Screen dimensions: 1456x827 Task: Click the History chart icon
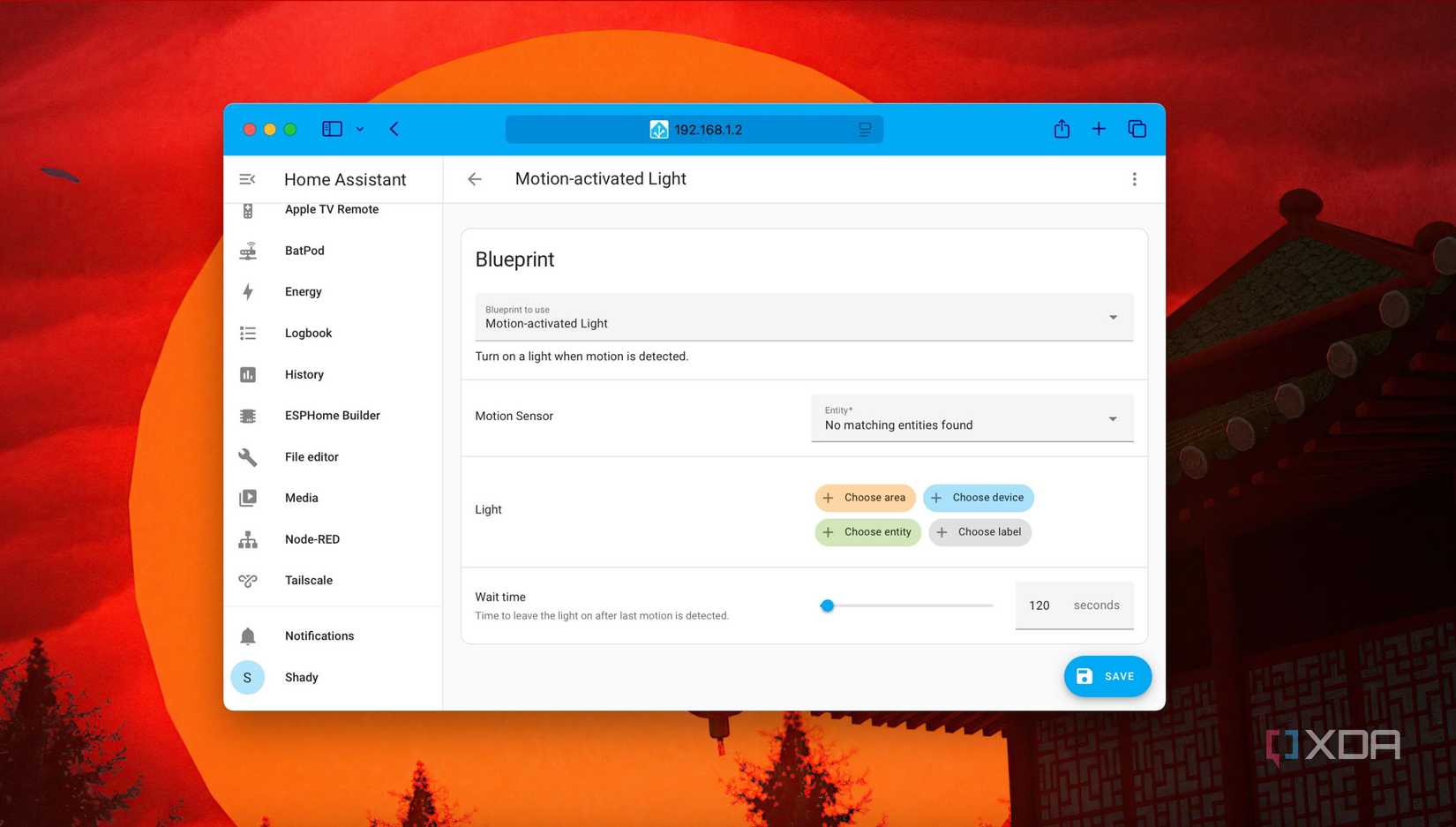click(x=248, y=375)
